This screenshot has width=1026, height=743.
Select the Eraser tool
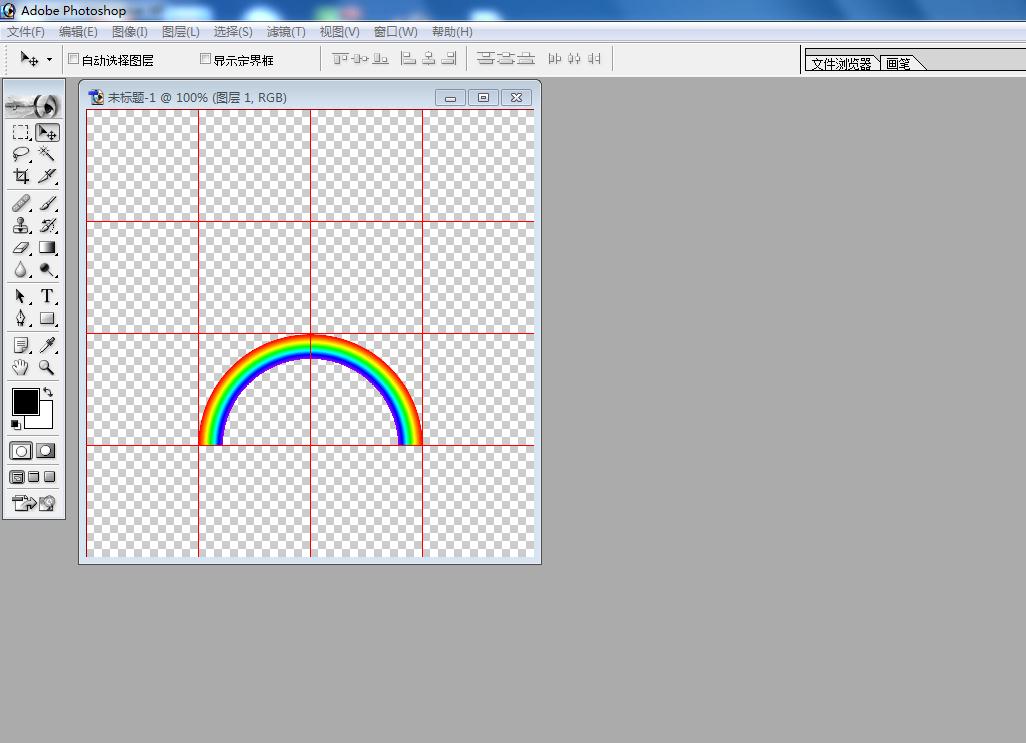pyautogui.click(x=21, y=248)
